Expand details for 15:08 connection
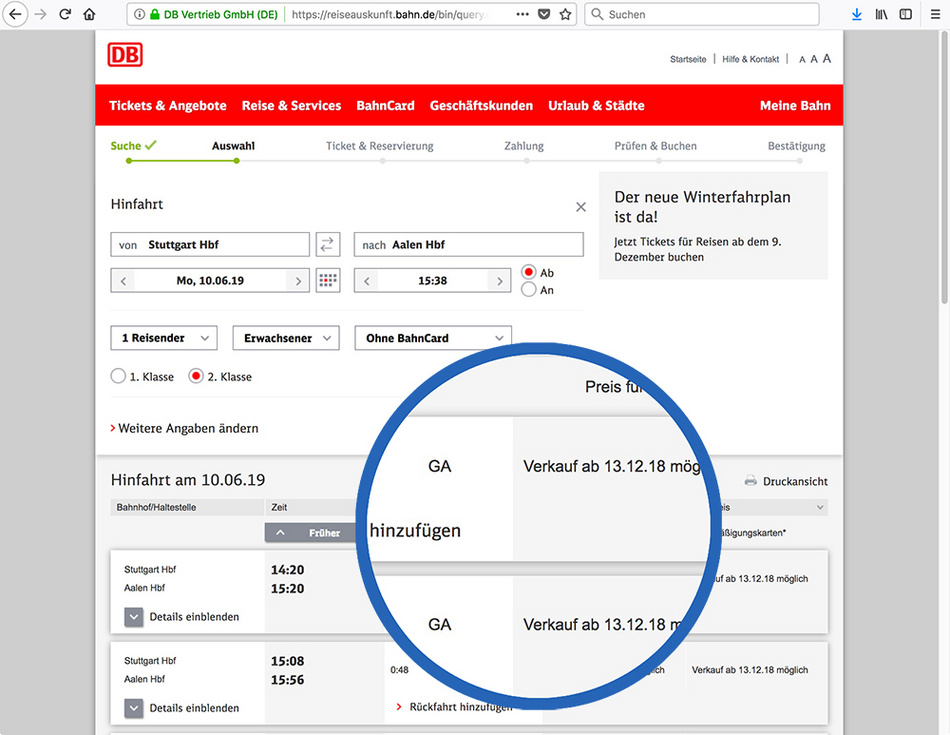The image size is (950, 735). coord(133,708)
